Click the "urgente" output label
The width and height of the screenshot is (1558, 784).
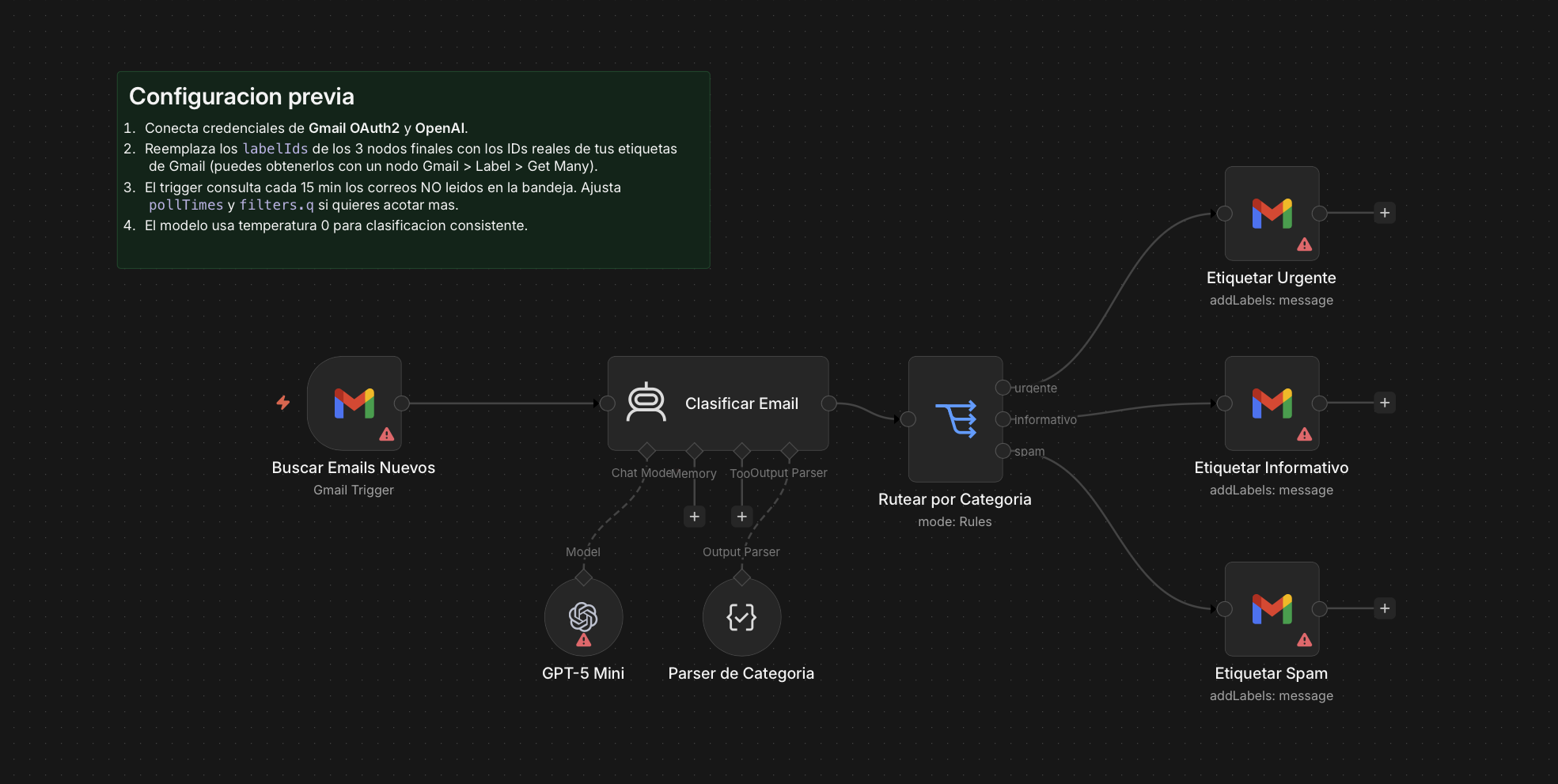click(1036, 388)
